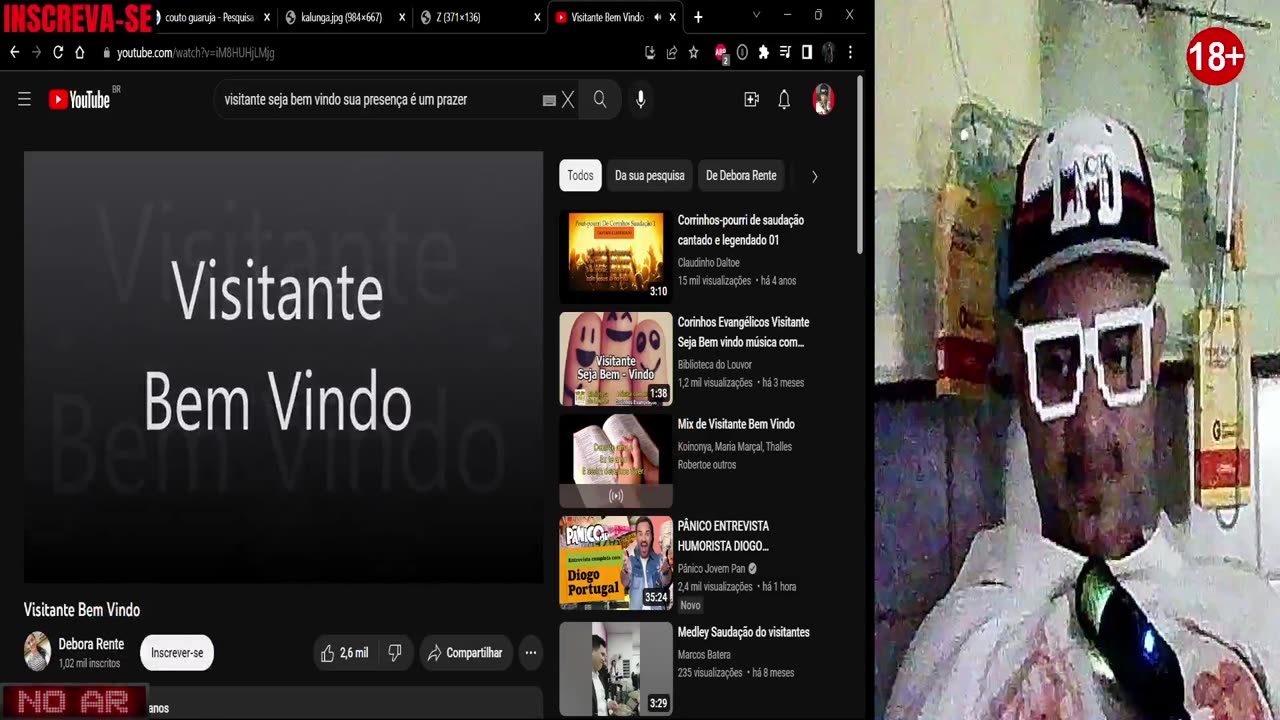Open Corrinhos-pourri de saudação video title
This screenshot has height=720, width=1280.
pos(741,230)
